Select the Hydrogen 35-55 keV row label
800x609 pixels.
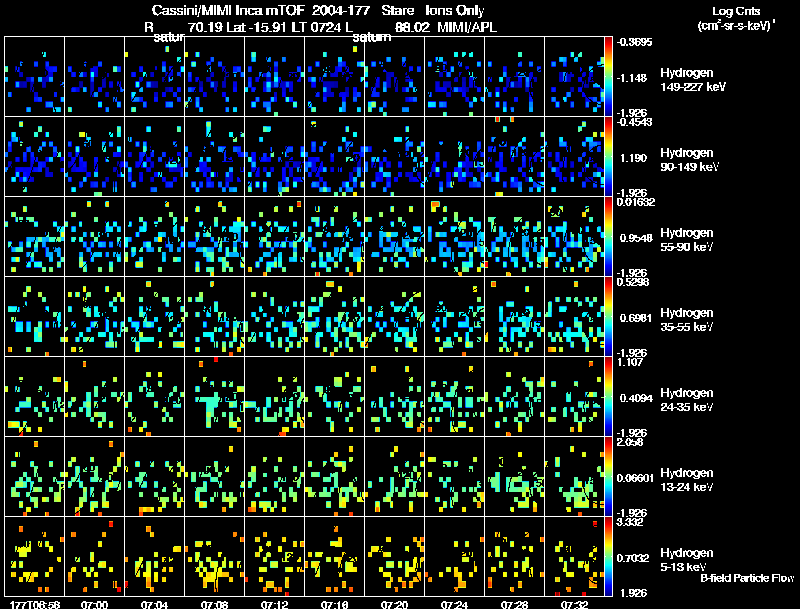(x=687, y=320)
